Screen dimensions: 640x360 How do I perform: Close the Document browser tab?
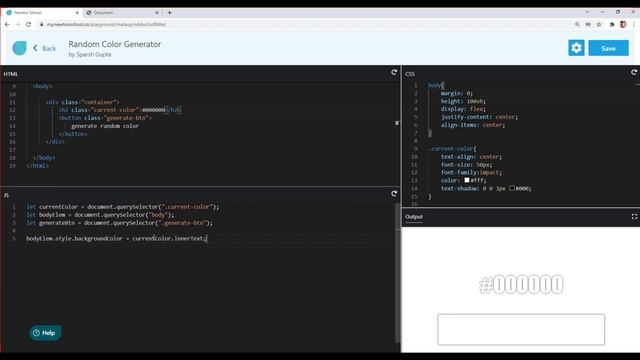click(x=157, y=13)
